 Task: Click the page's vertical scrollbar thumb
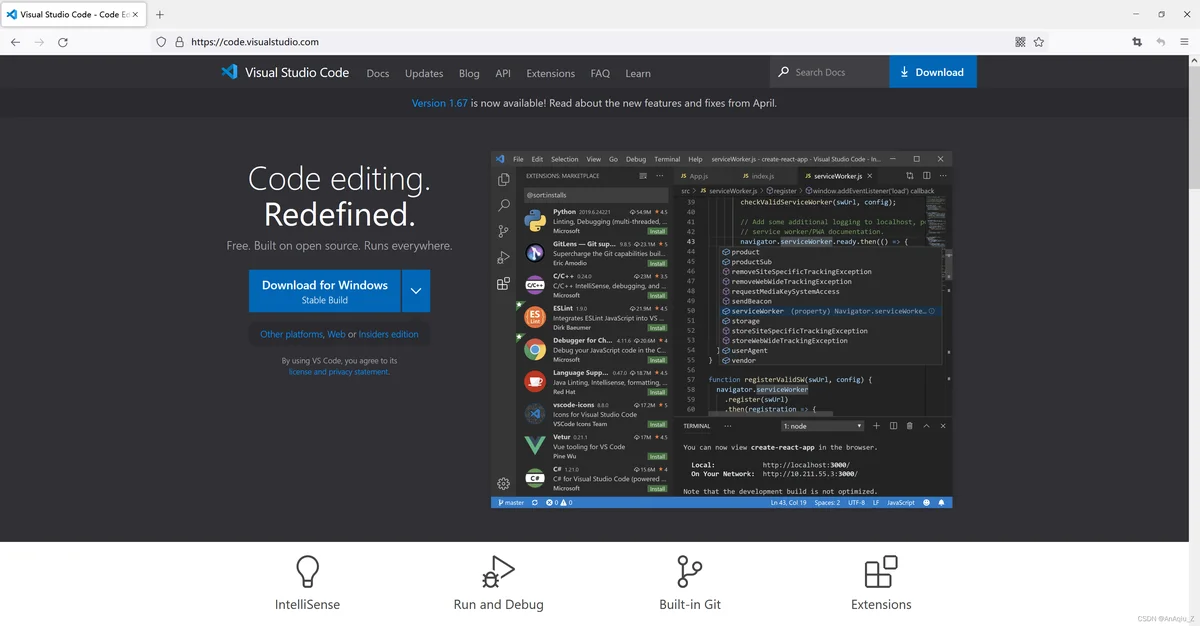pos(1193,130)
